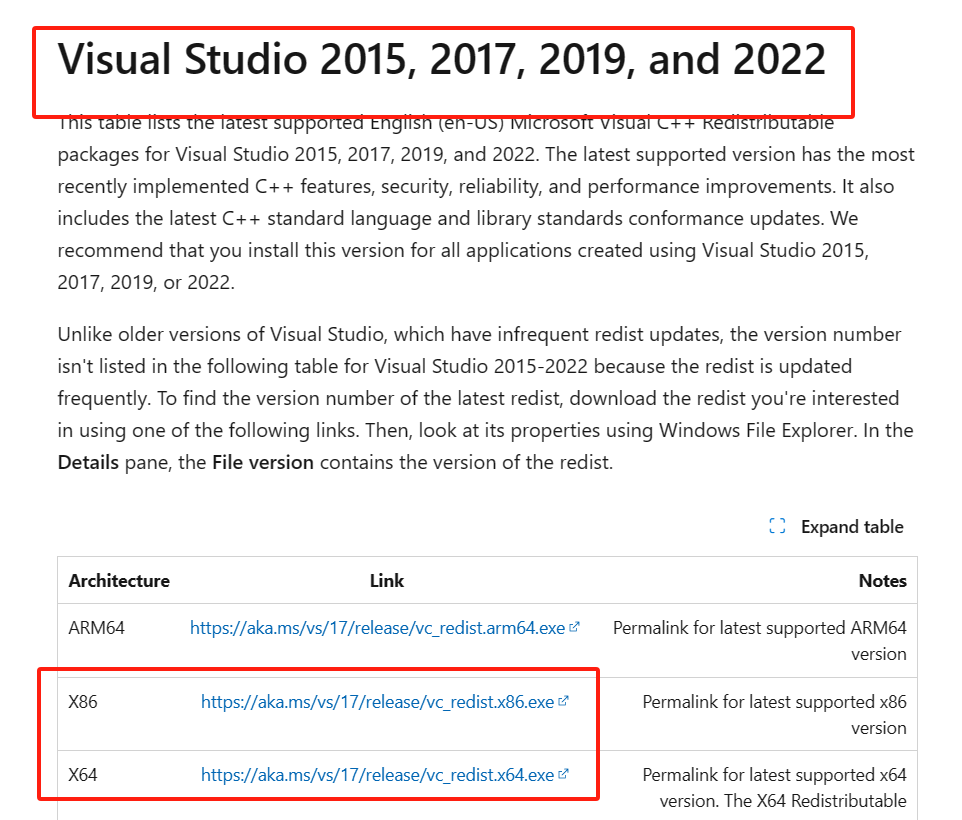Click the Visual Studio 2015–2022 page heading
This screenshot has width=962, height=820.
coord(441,60)
